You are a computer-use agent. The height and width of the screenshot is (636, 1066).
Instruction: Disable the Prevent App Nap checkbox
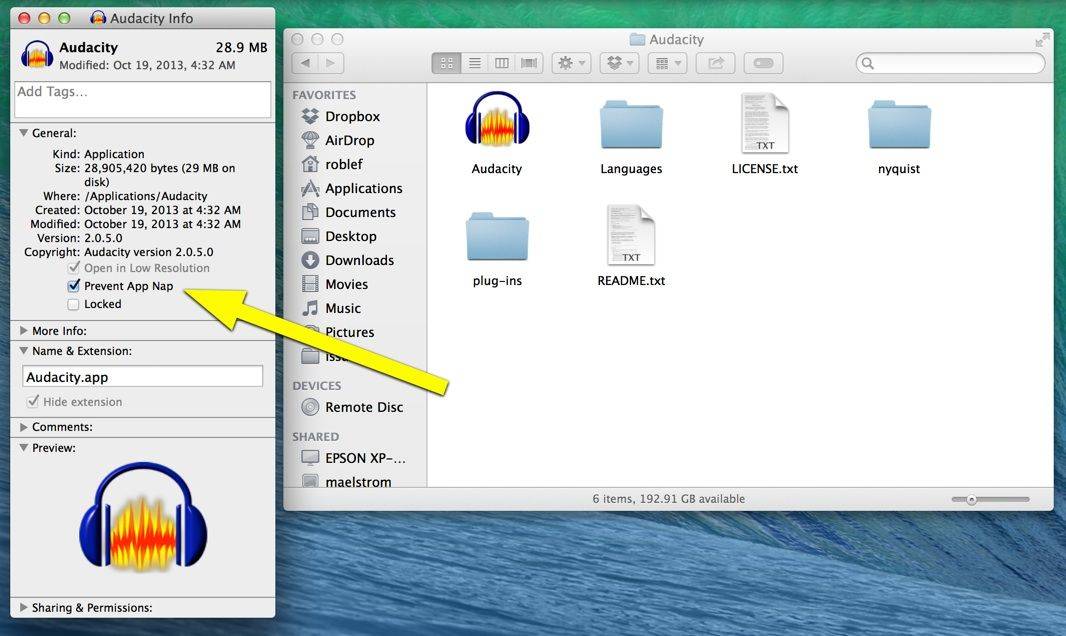click(x=73, y=286)
